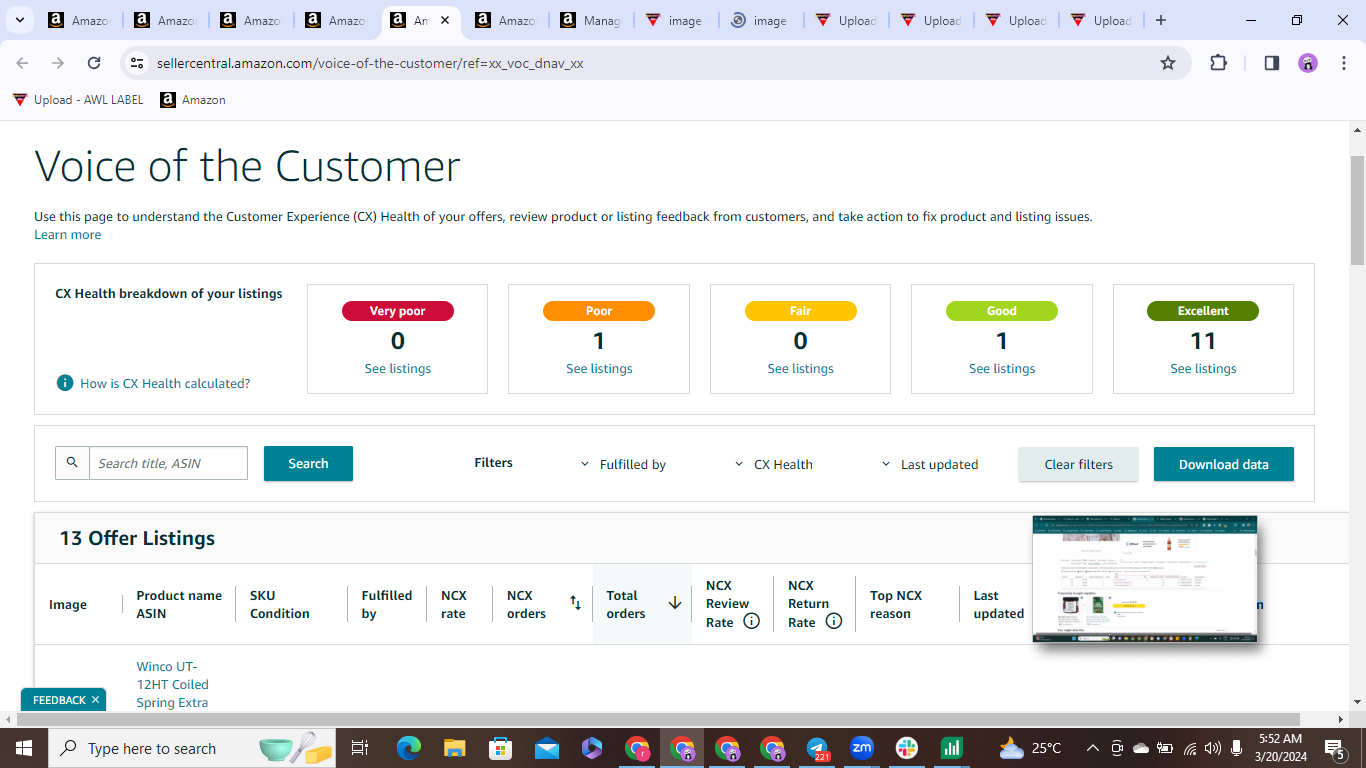This screenshot has width=1366, height=768.
Task: Open the Upload - AWL LABEL bookmark
Action: (x=78, y=100)
